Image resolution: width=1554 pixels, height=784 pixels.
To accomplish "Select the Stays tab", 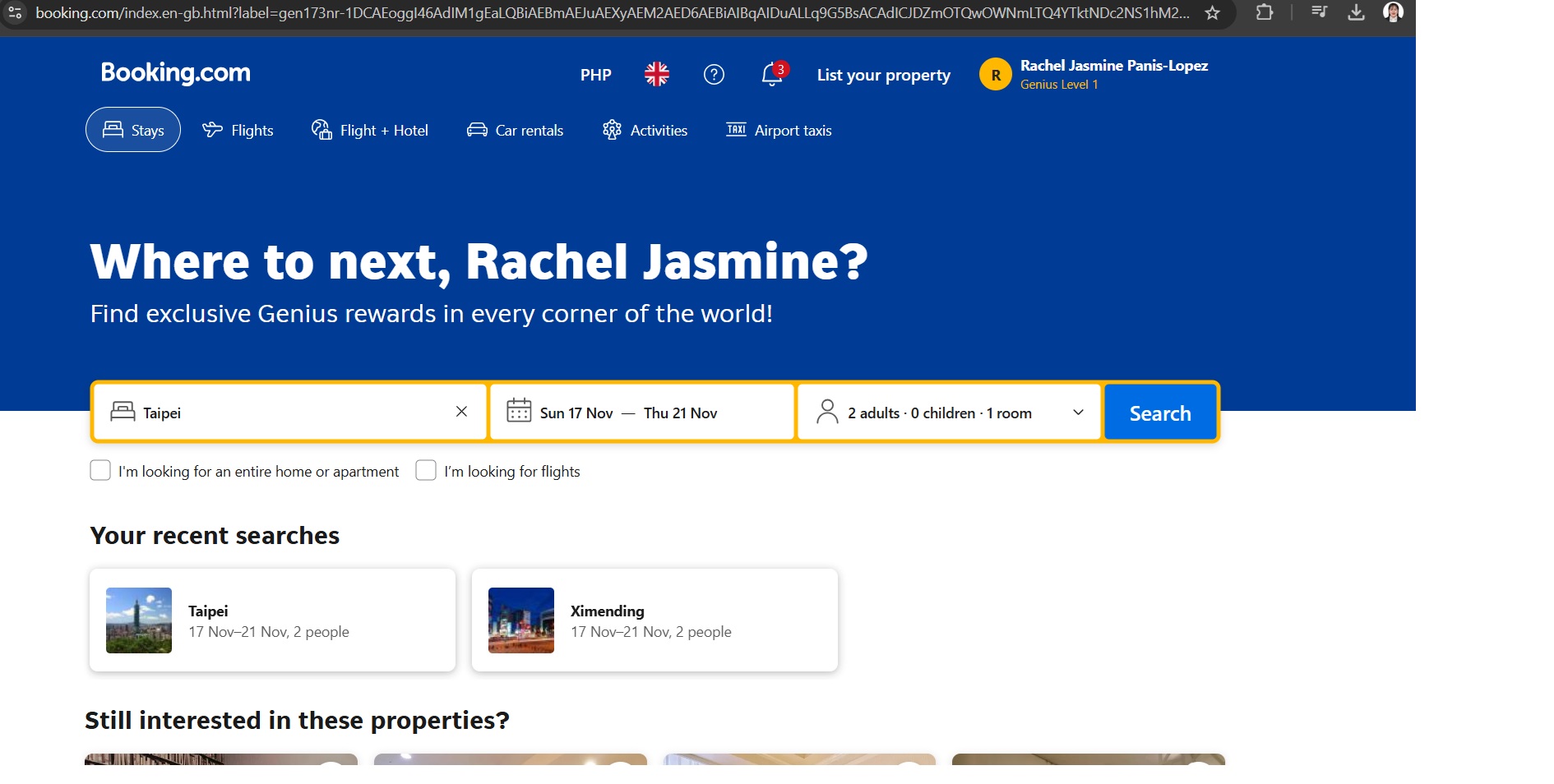I will point(133,130).
